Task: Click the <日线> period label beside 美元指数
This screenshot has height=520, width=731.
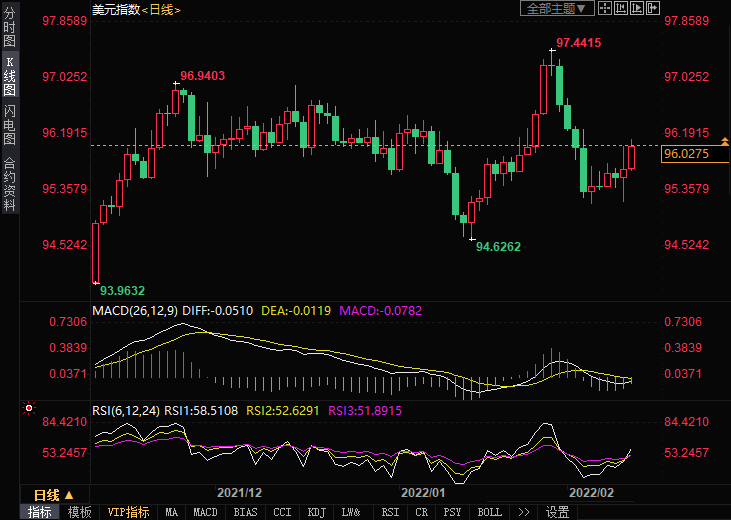Action: tap(161, 9)
